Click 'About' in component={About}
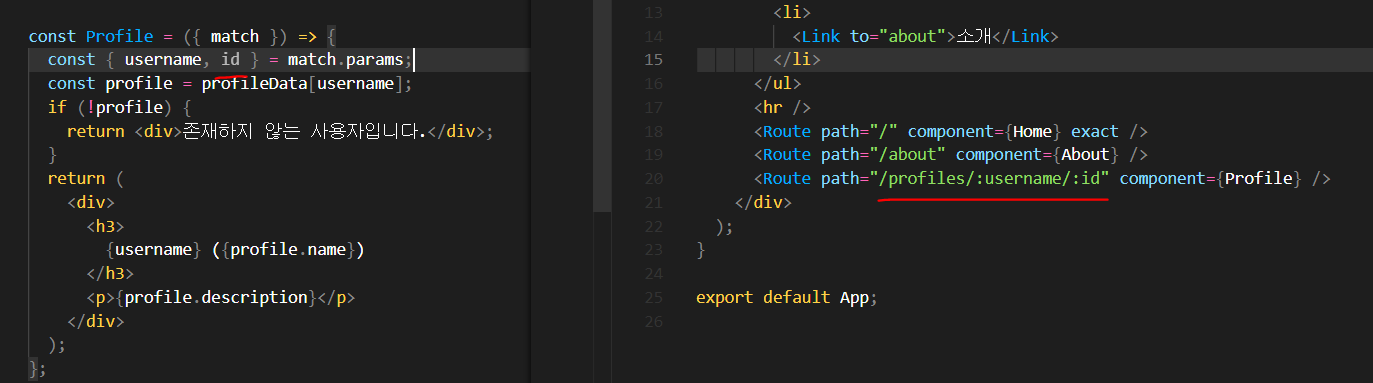Image resolution: width=1373 pixels, height=383 pixels. coord(1085,155)
